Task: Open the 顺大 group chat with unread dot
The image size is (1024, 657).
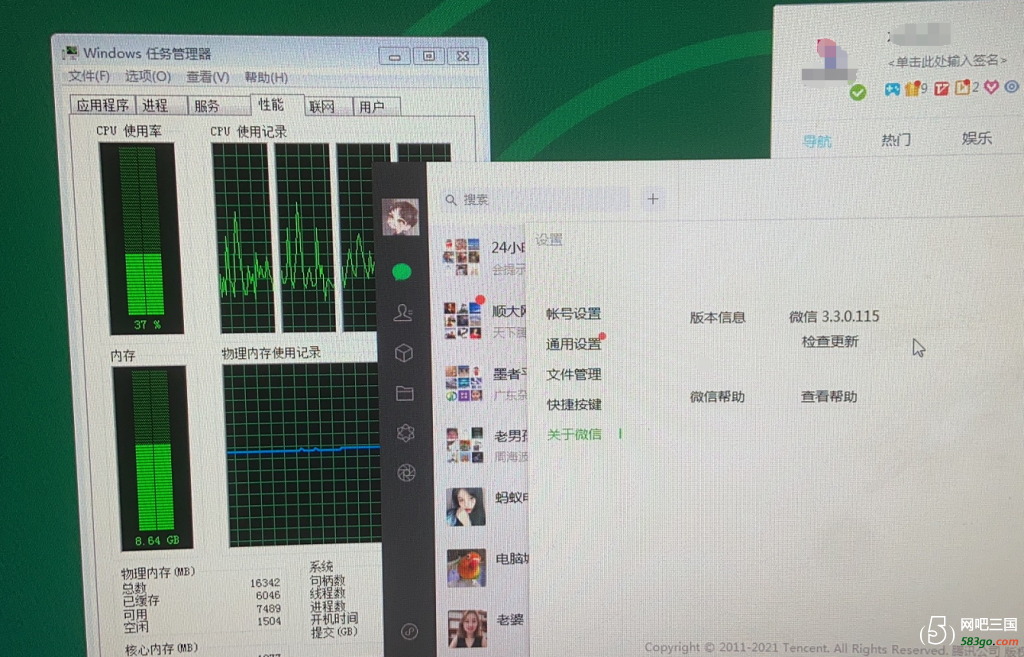Action: 484,320
